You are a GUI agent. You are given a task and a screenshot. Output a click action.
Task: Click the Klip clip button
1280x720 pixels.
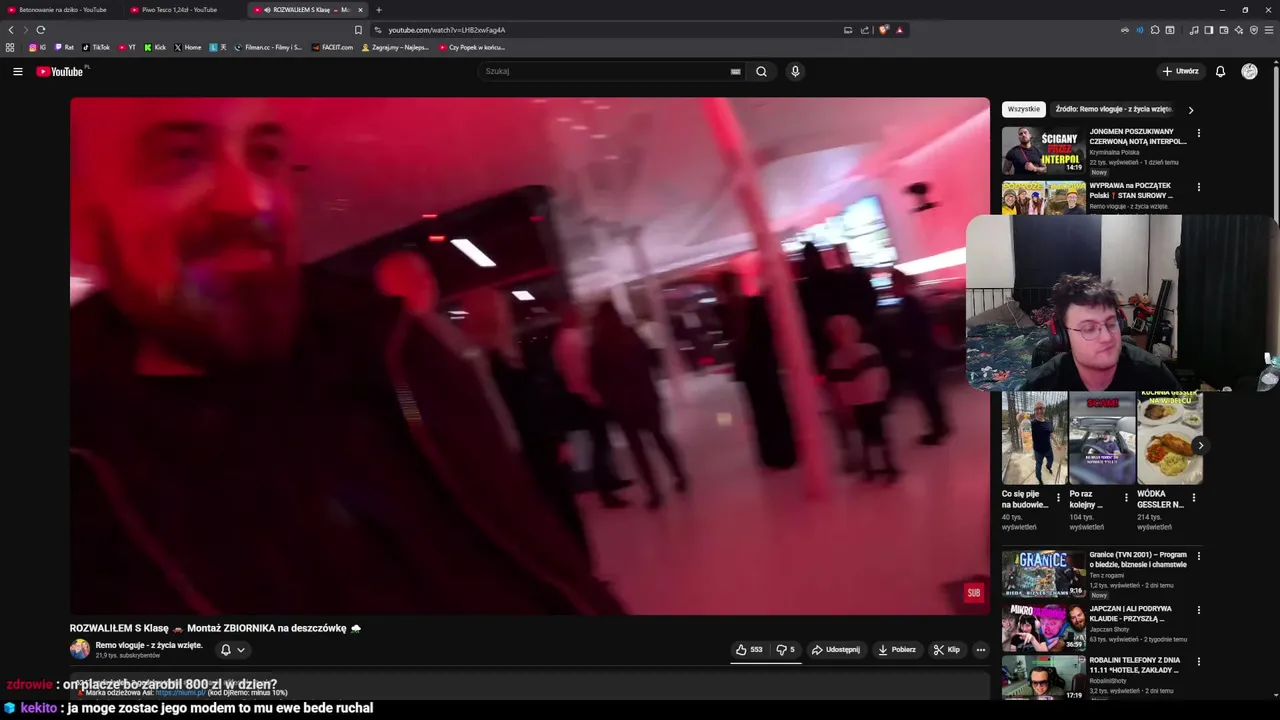click(x=947, y=649)
